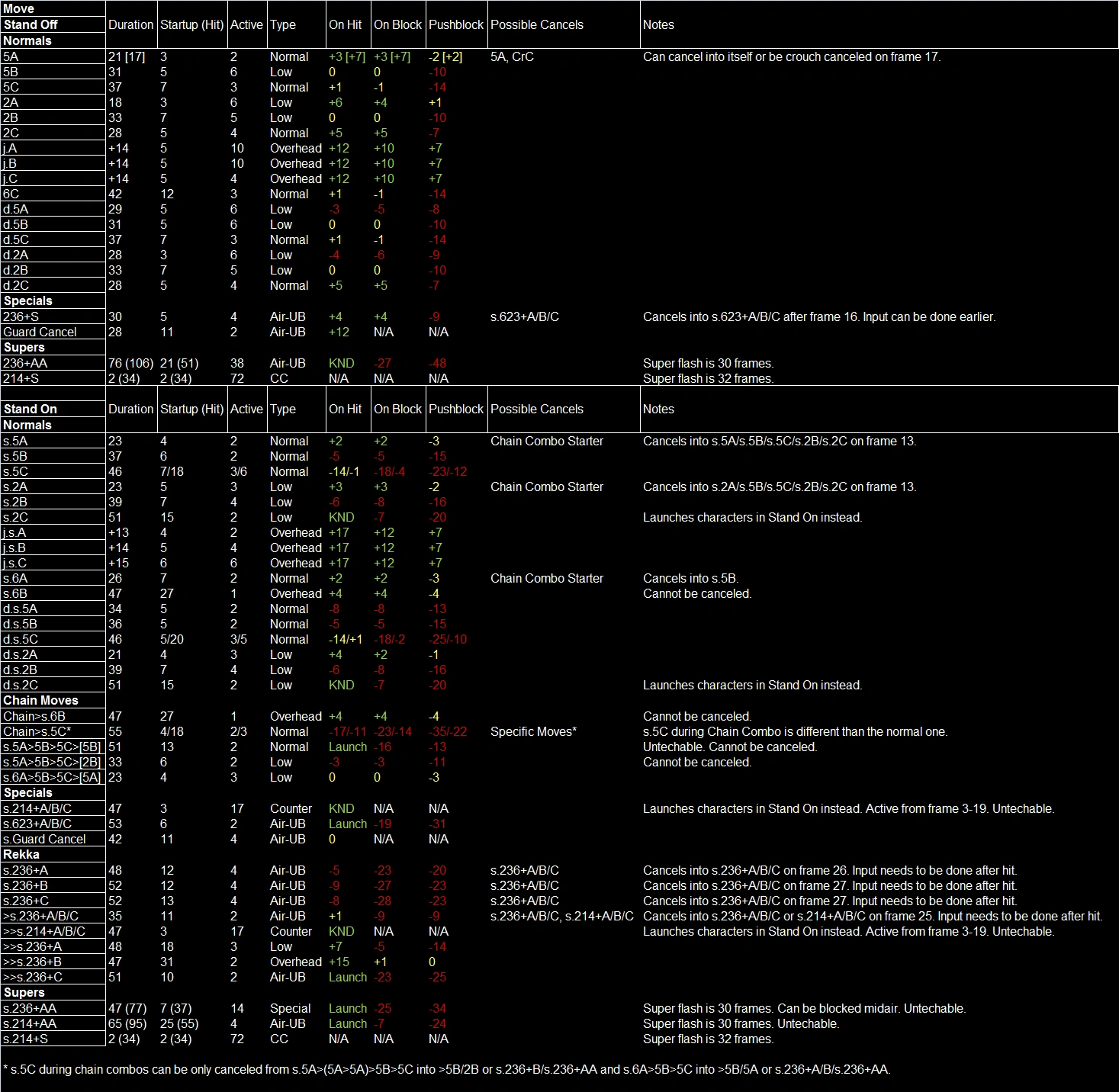Screen dimensions: 1119x1092
Task: Click the "s.5A>5B>5C>[5B]" chain move cell
Action: point(53,747)
